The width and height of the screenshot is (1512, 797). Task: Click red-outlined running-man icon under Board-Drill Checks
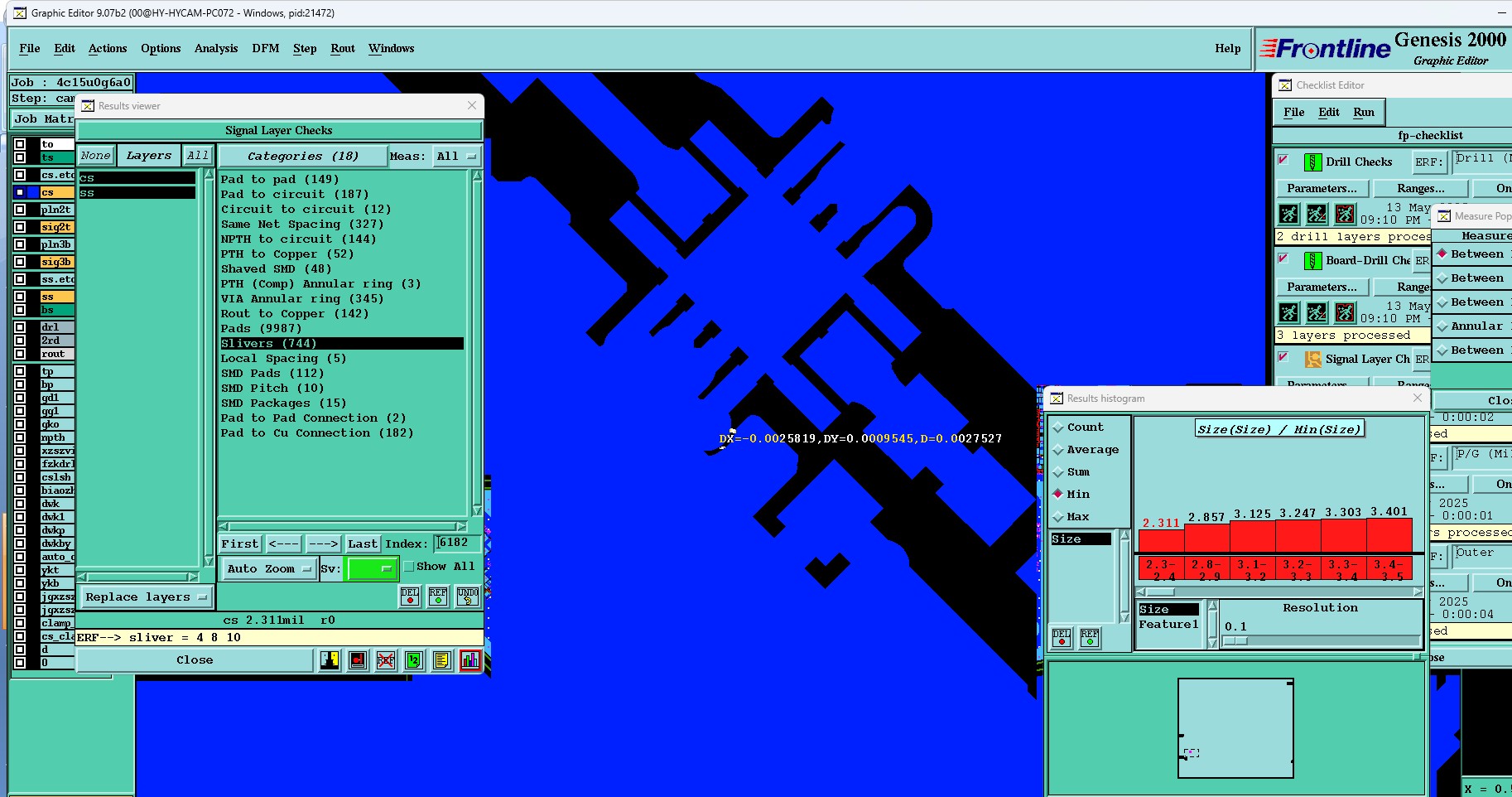point(1345,312)
